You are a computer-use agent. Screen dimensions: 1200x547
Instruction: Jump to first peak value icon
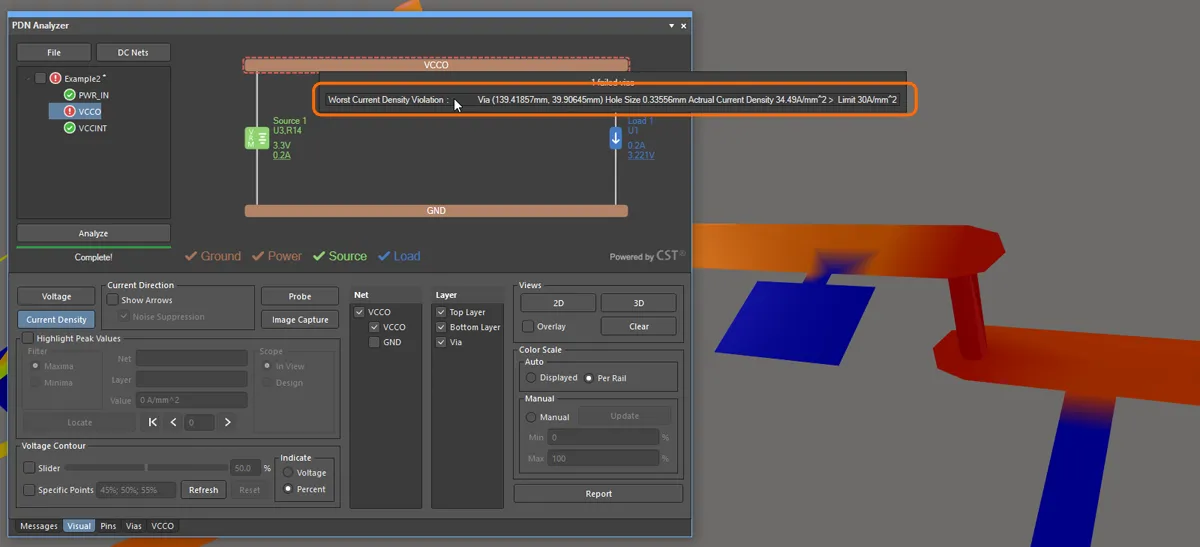tap(153, 422)
